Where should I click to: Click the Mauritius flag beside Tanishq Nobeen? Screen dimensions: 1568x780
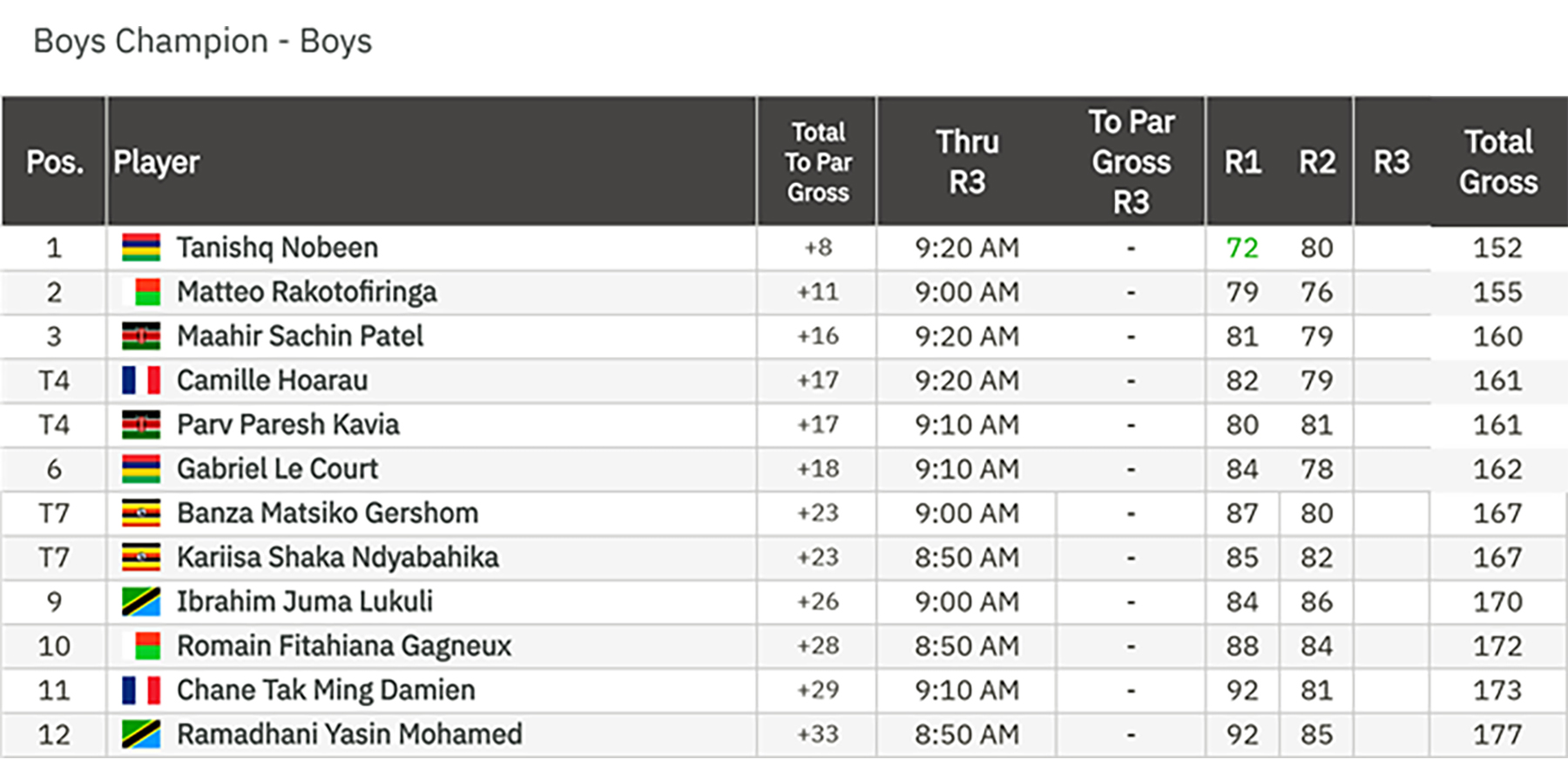click(x=141, y=248)
